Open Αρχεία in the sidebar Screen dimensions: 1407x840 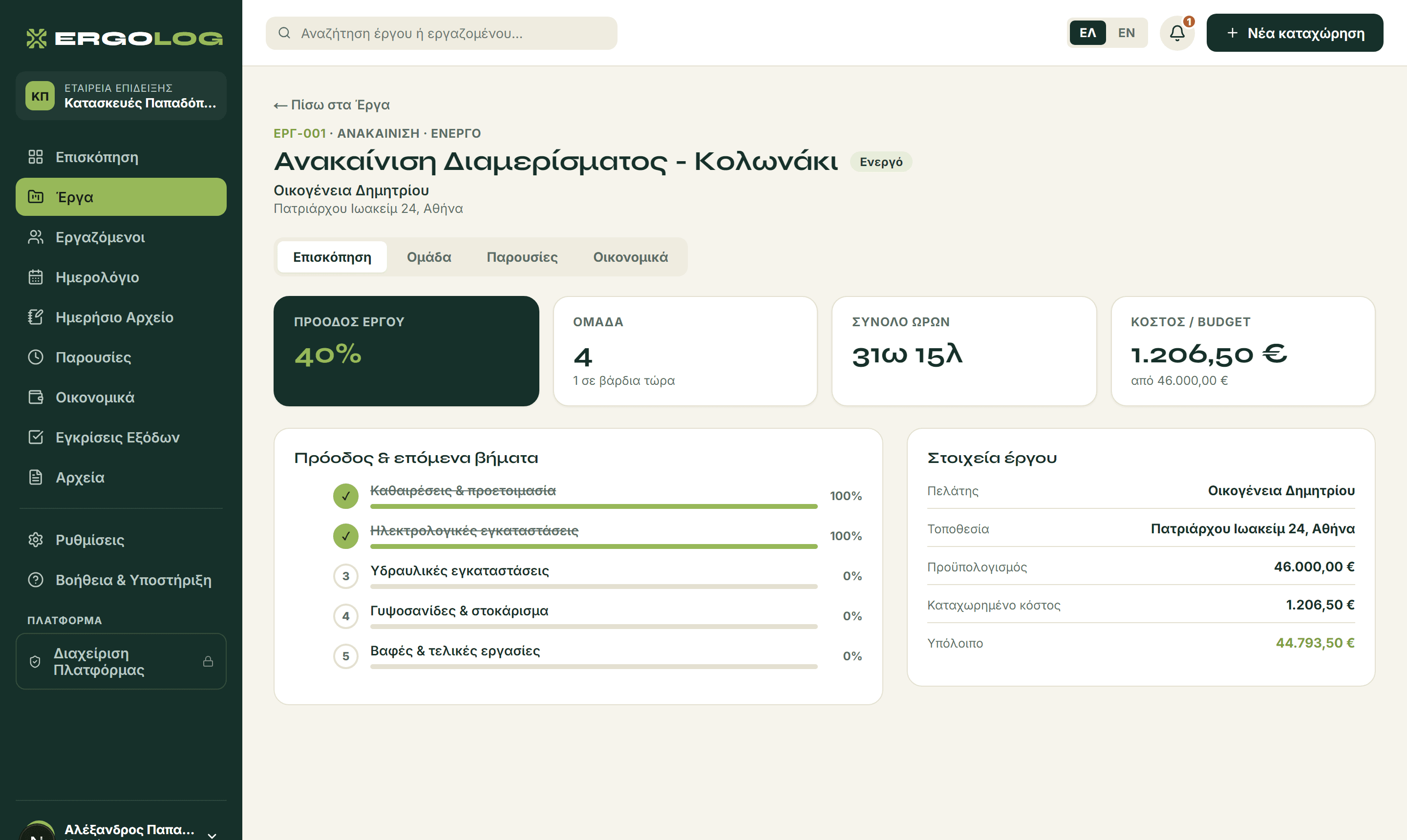(x=121, y=477)
